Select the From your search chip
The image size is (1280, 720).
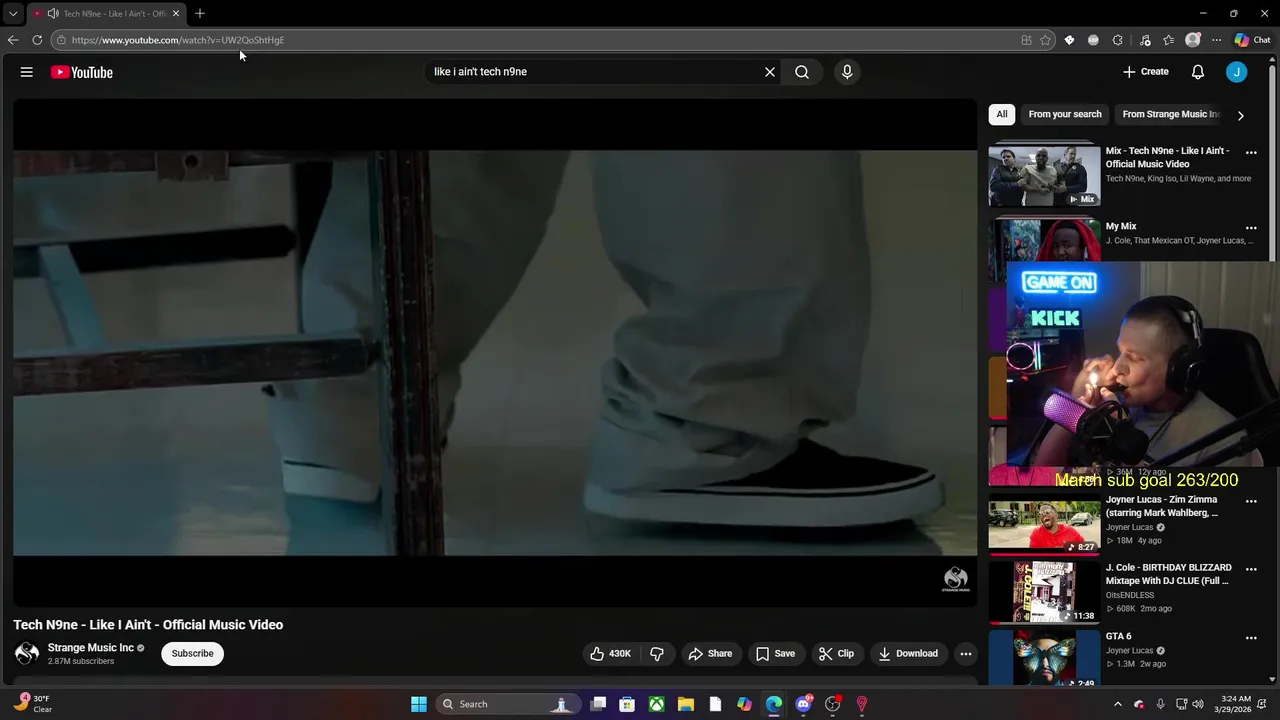[x=1065, y=114]
